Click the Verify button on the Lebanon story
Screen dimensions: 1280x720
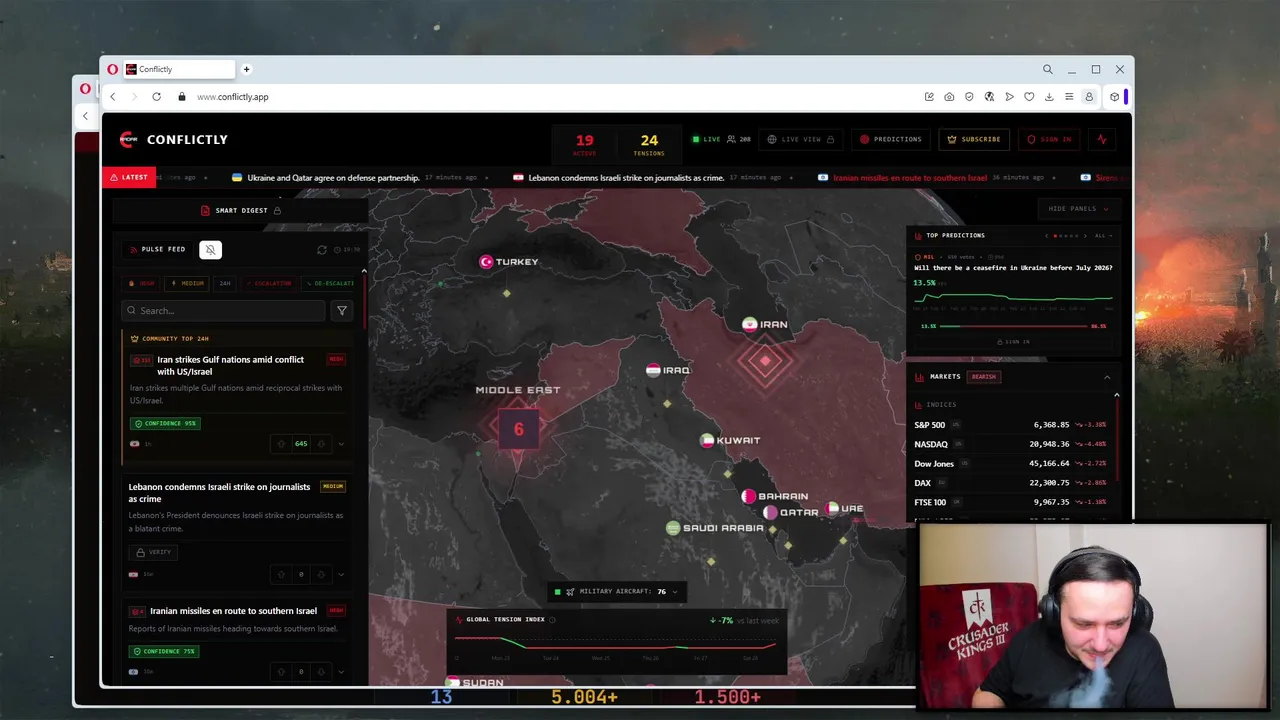154,552
